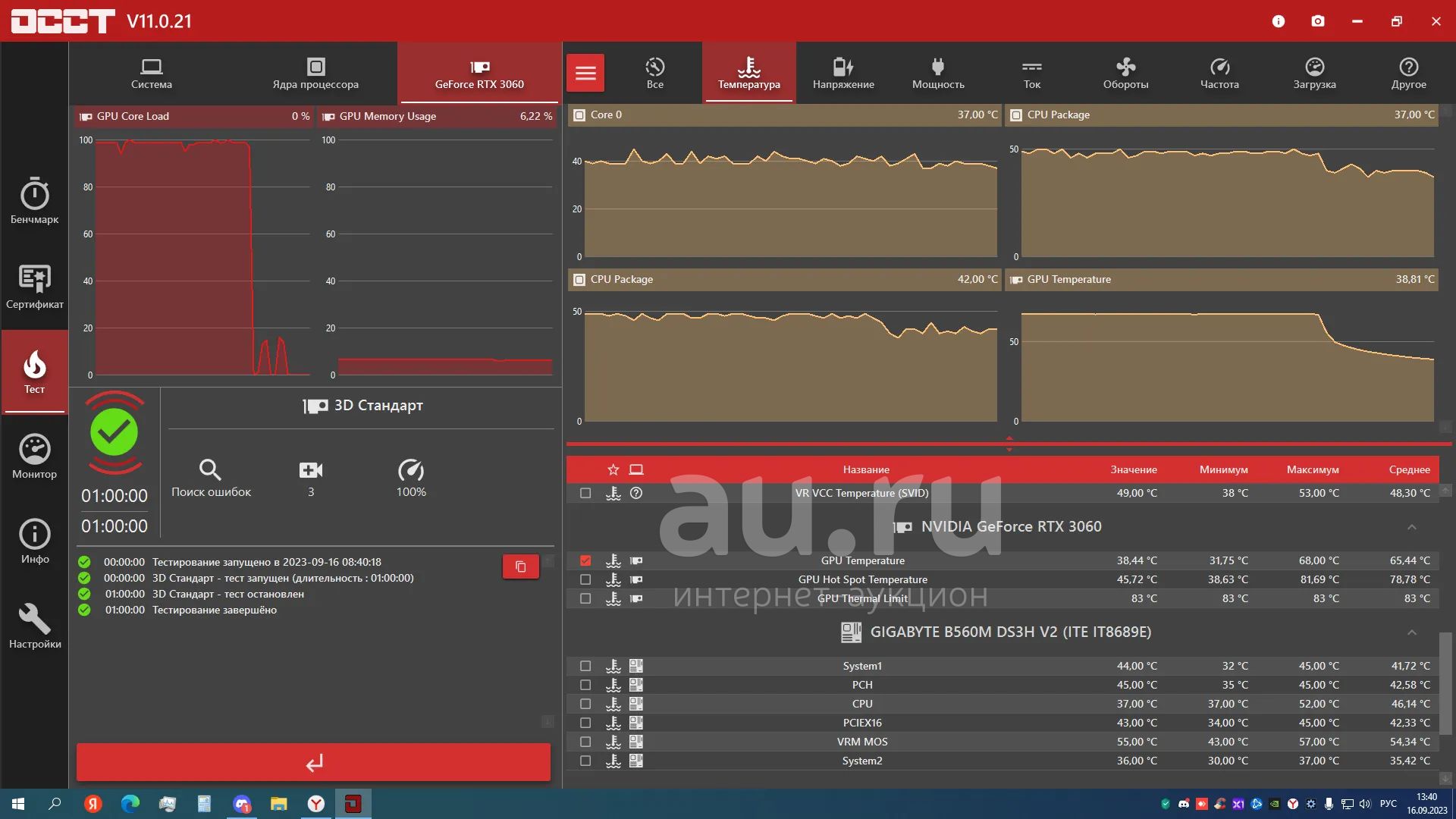Image resolution: width=1456 pixels, height=819 pixels.
Task: Switch to the Загрузка tab
Action: (1314, 74)
